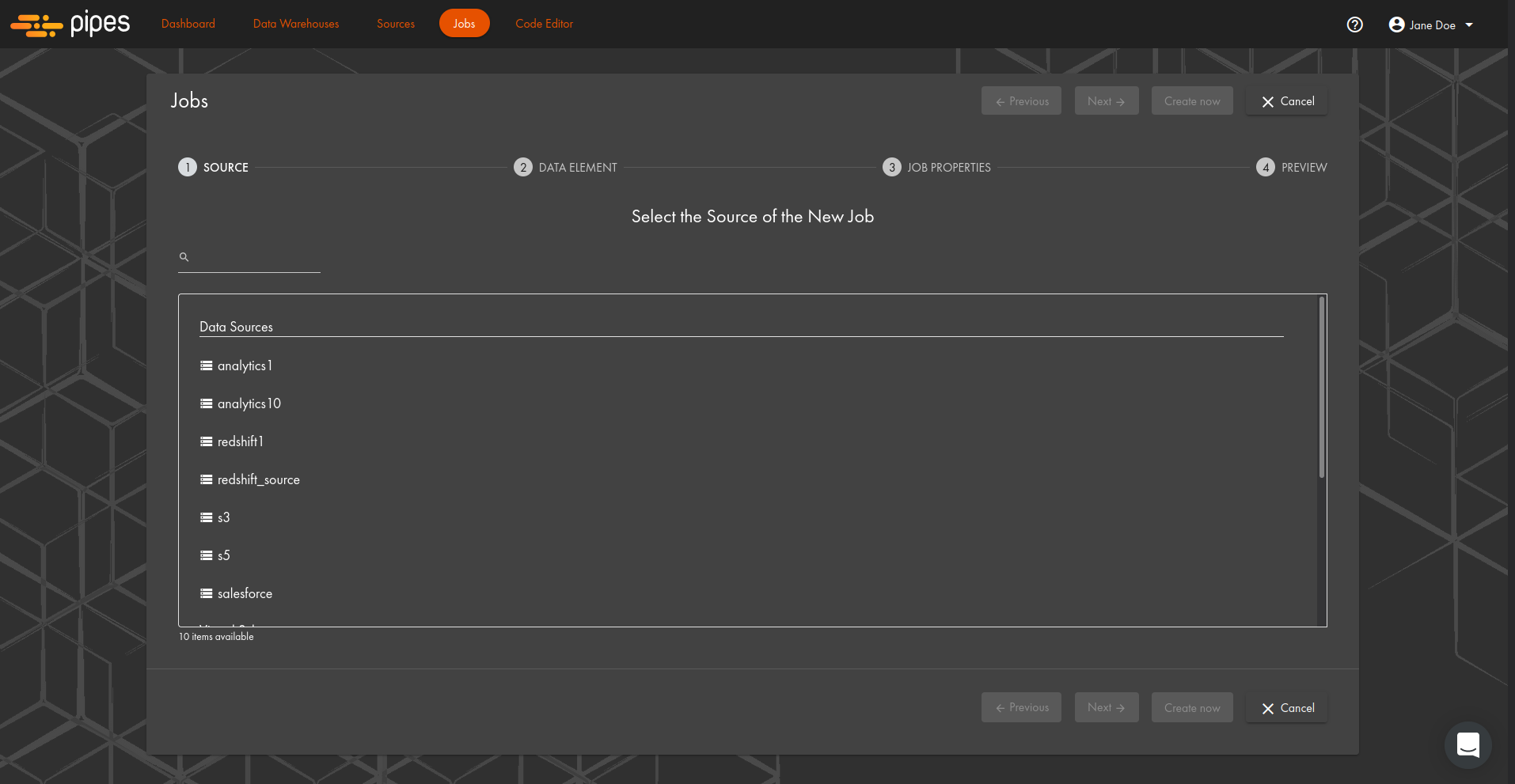Focus the source search input field
The width and height of the screenshot is (1515, 784).
pyautogui.click(x=255, y=258)
